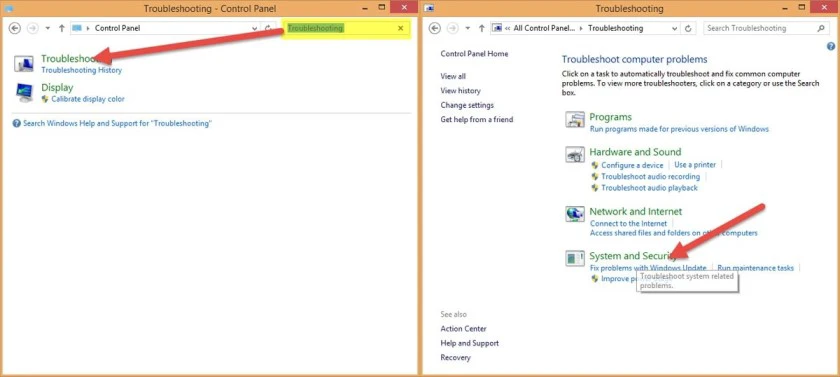Open Run maintenance tasks link
Viewport: 840px width, 377px height.
pyautogui.click(x=756, y=268)
